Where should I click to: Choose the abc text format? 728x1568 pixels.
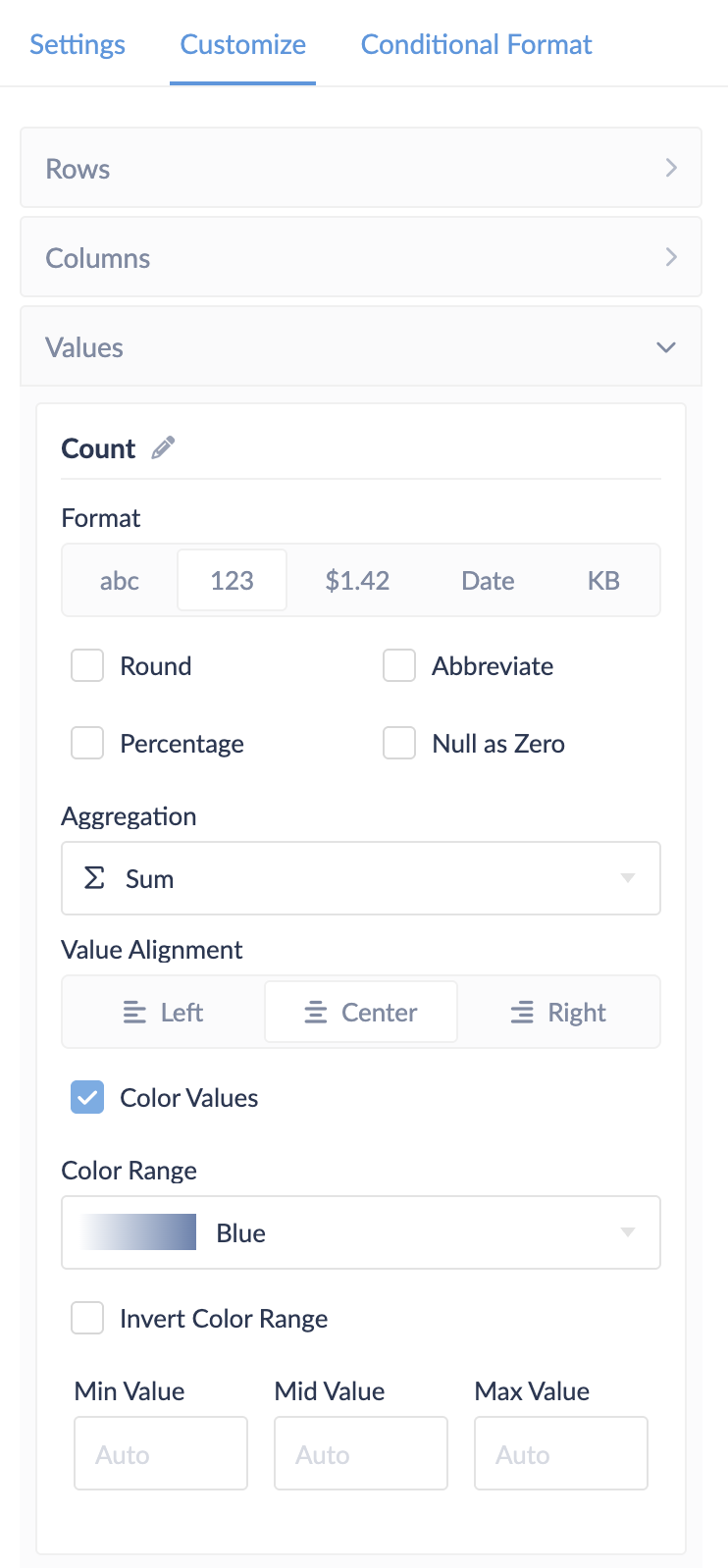tap(120, 581)
